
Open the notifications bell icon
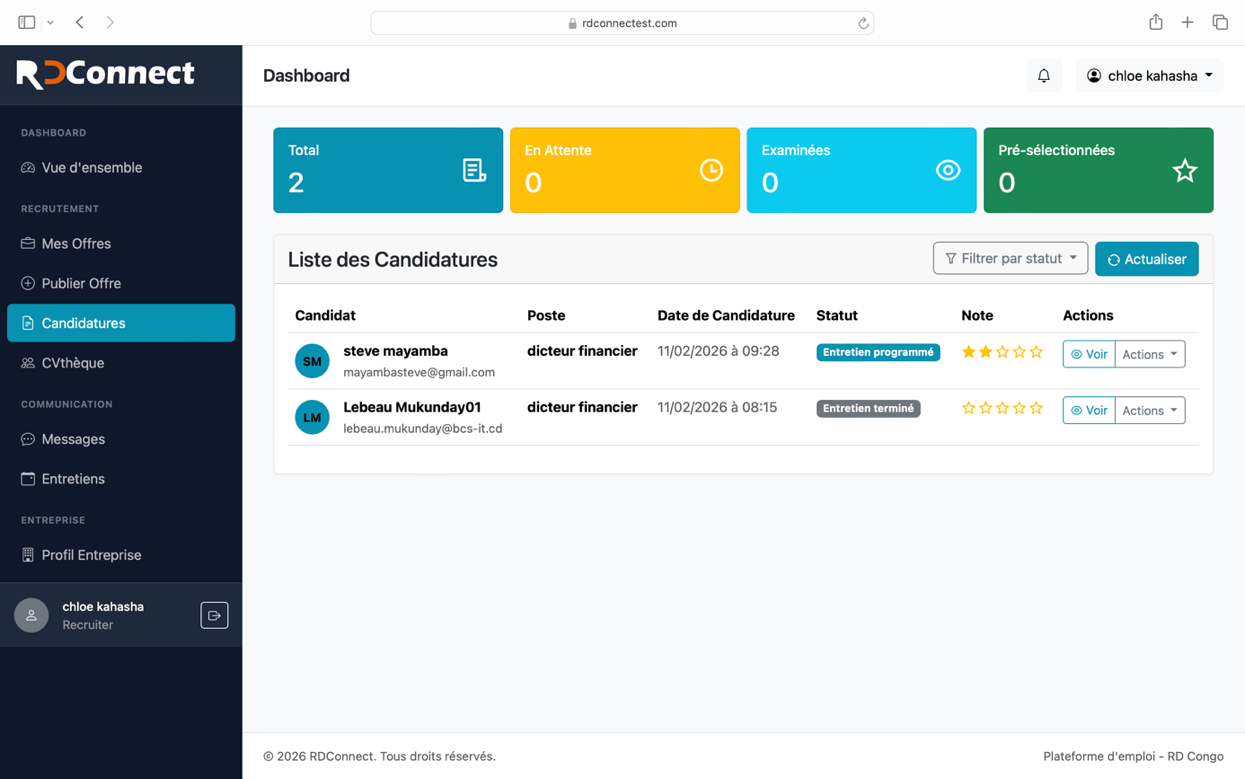1043,75
